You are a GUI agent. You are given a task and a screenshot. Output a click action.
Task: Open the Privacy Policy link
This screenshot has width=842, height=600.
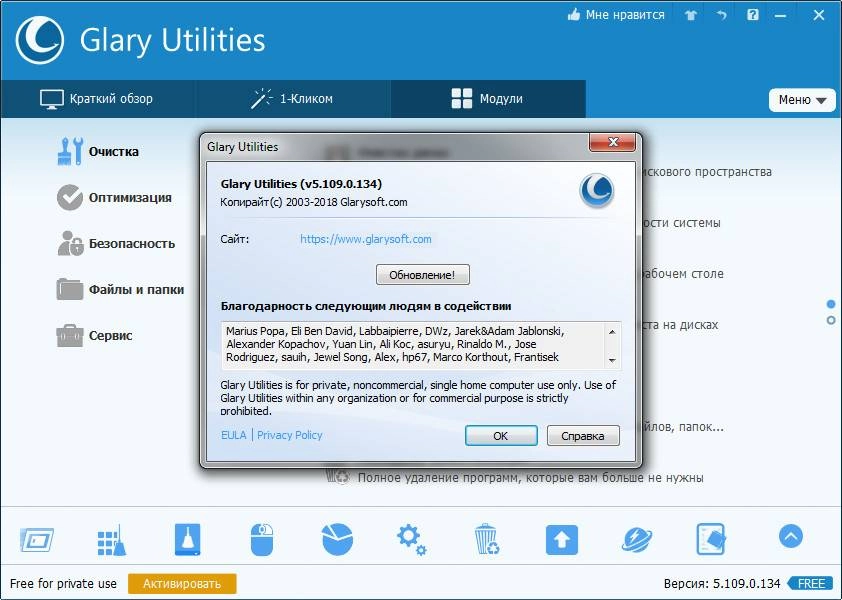click(289, 435)
